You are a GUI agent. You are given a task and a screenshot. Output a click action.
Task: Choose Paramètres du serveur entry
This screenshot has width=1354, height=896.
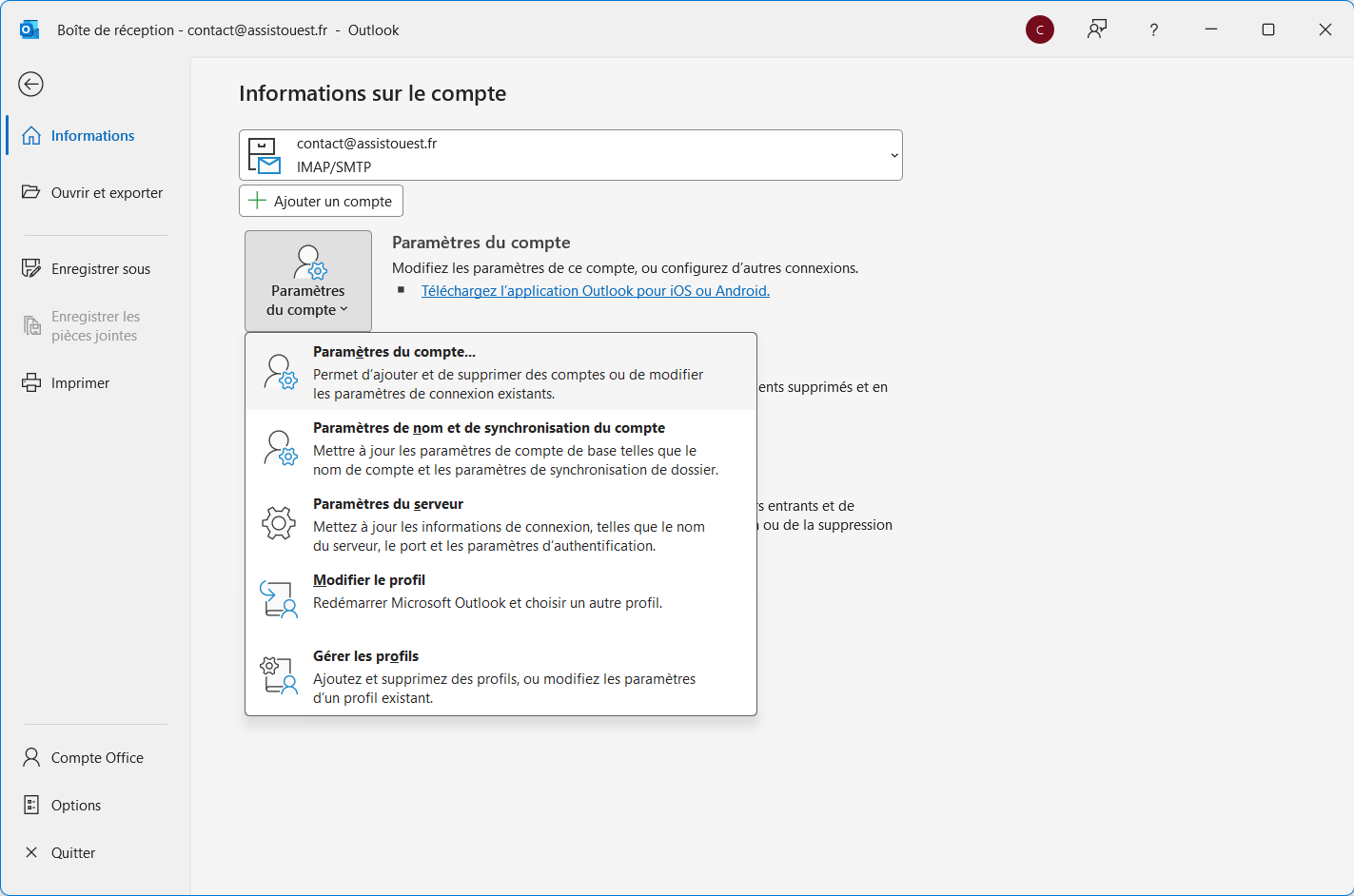[x=500, y=524]
